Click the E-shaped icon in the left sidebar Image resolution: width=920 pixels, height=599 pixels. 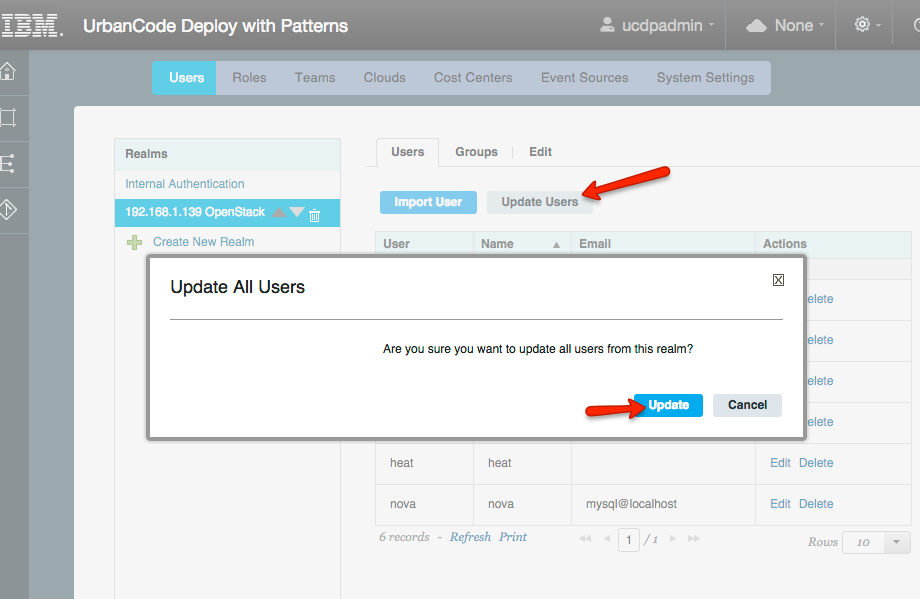(x=8, y=164)
